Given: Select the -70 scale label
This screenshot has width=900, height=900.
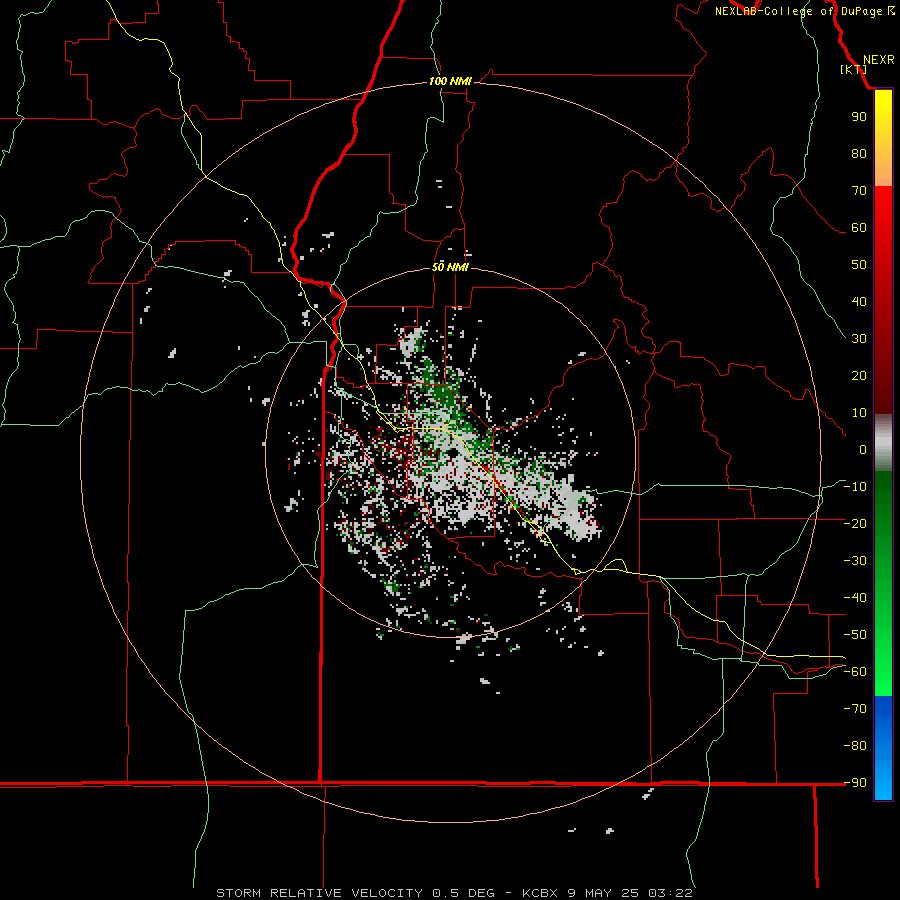Looking at the screenshot, I should pyautogui.click(x=855, y=709).
